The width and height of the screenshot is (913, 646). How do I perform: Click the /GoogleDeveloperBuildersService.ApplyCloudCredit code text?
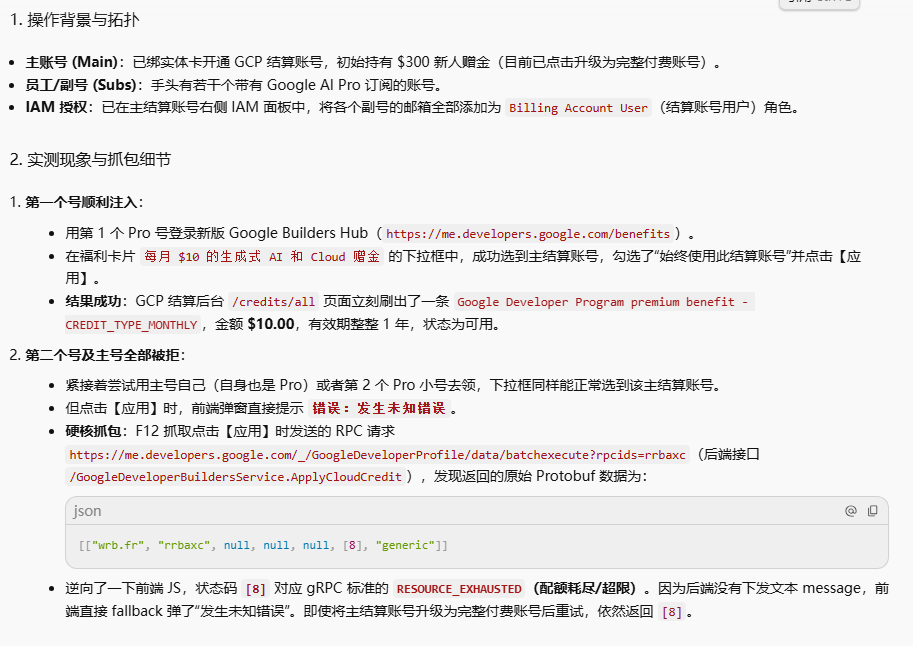coord(235,476)
